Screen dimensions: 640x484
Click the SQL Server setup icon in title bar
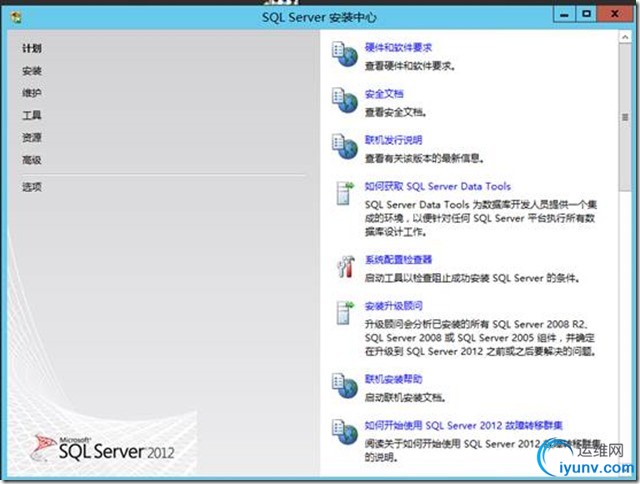[16, 18]
